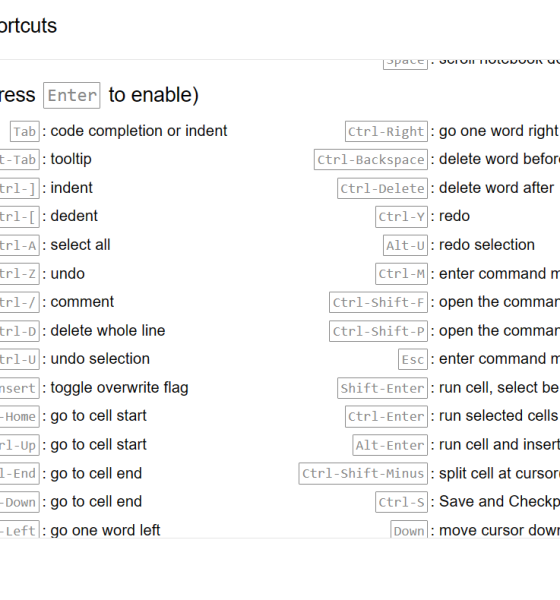Click the Ctrl-S save shortcut badge
560x600 pixels.
tap(402, 502)
